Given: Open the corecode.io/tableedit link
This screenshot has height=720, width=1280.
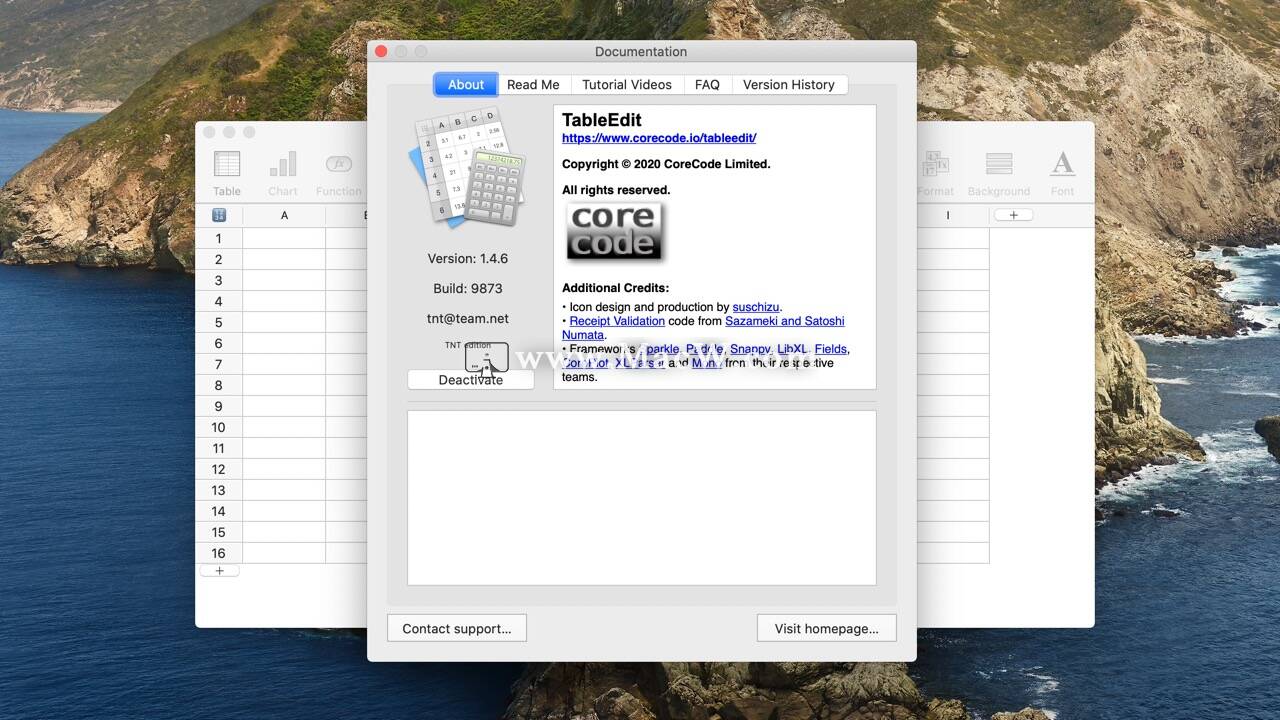Looking at the screenshot, I should [659, 138].
